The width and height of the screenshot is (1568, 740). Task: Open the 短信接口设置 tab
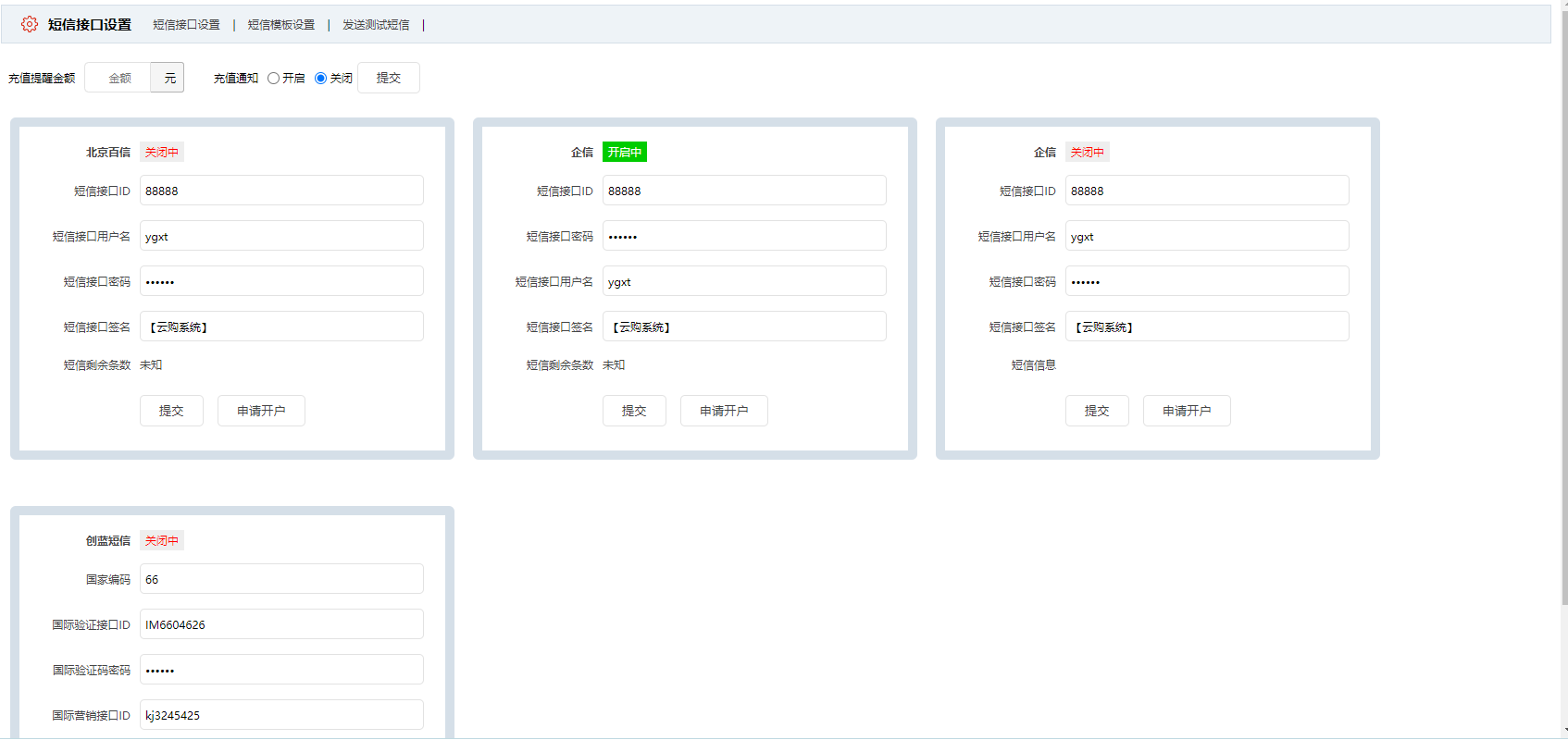186,25
